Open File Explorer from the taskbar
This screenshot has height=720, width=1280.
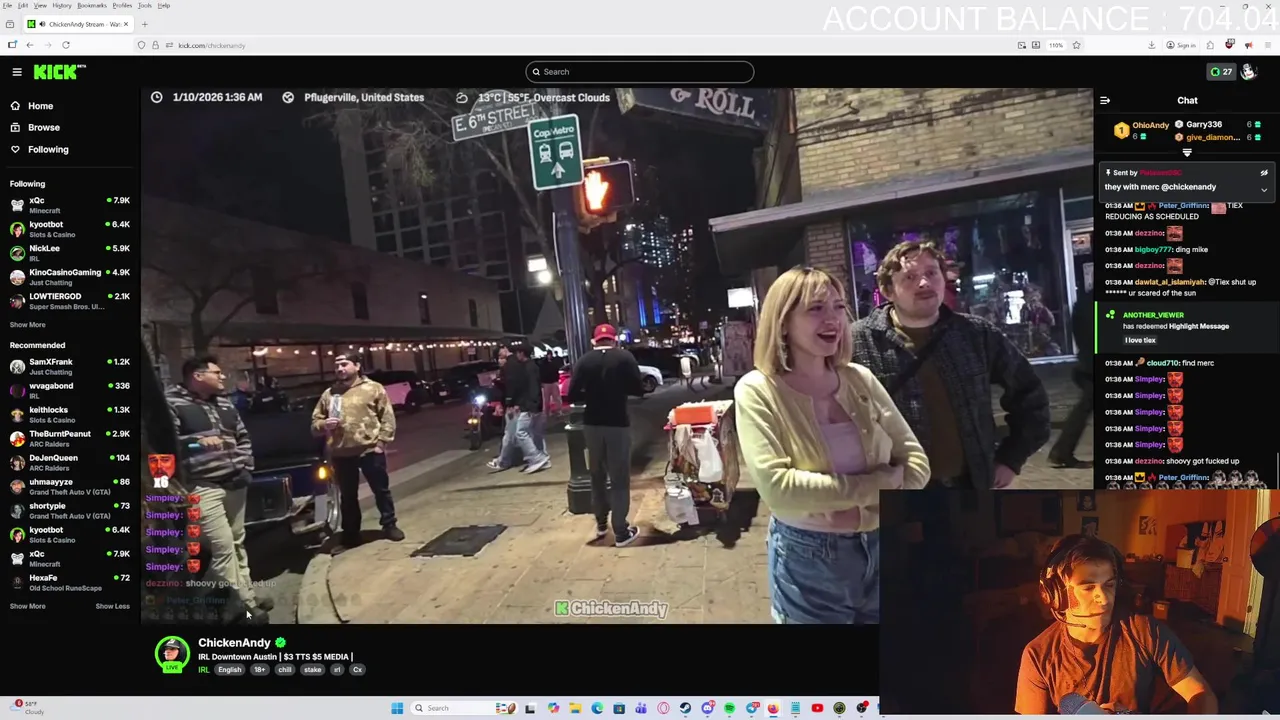coord(575,708)
